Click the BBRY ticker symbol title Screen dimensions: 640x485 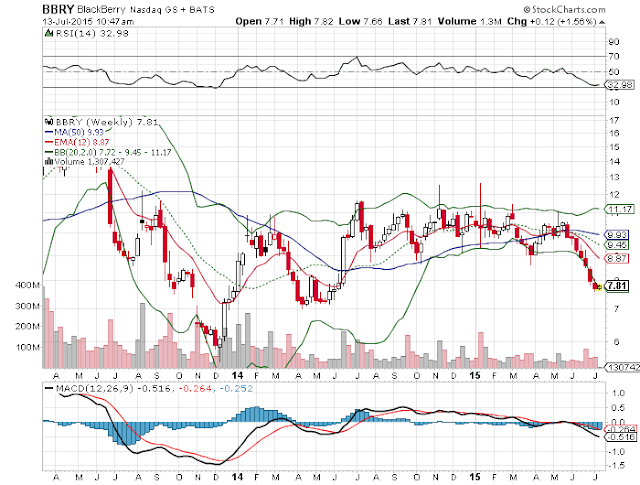[x=59, y=9]
